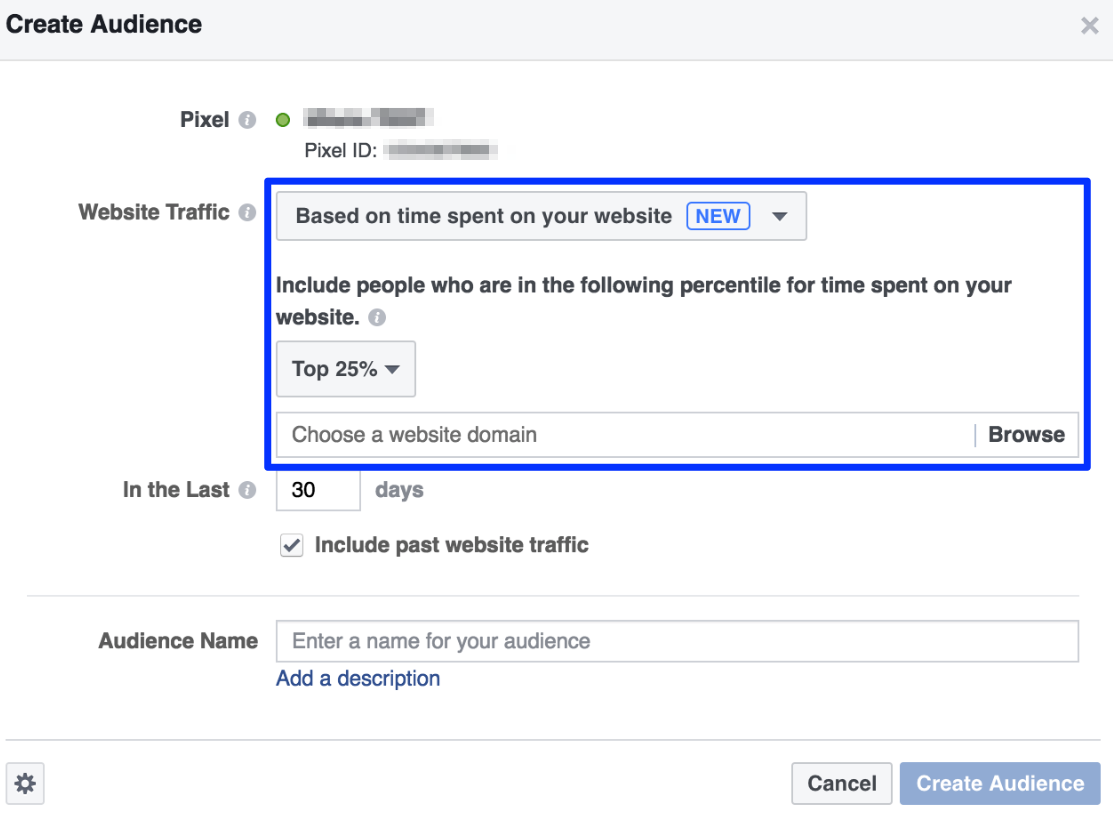Open the Add a description link

pyautogui.click(x=358, y=679)
